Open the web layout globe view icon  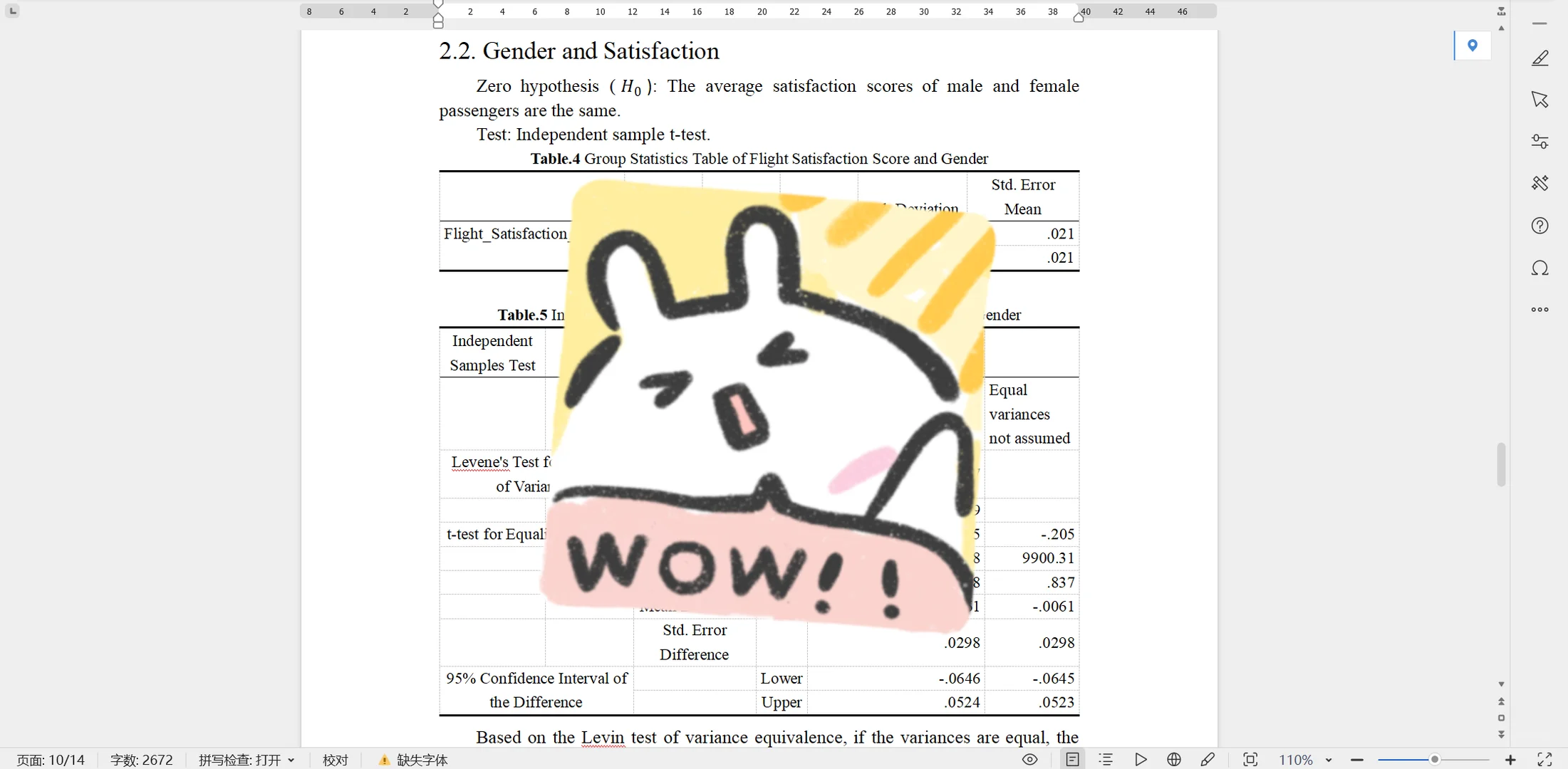click(x=1173, y=759)
